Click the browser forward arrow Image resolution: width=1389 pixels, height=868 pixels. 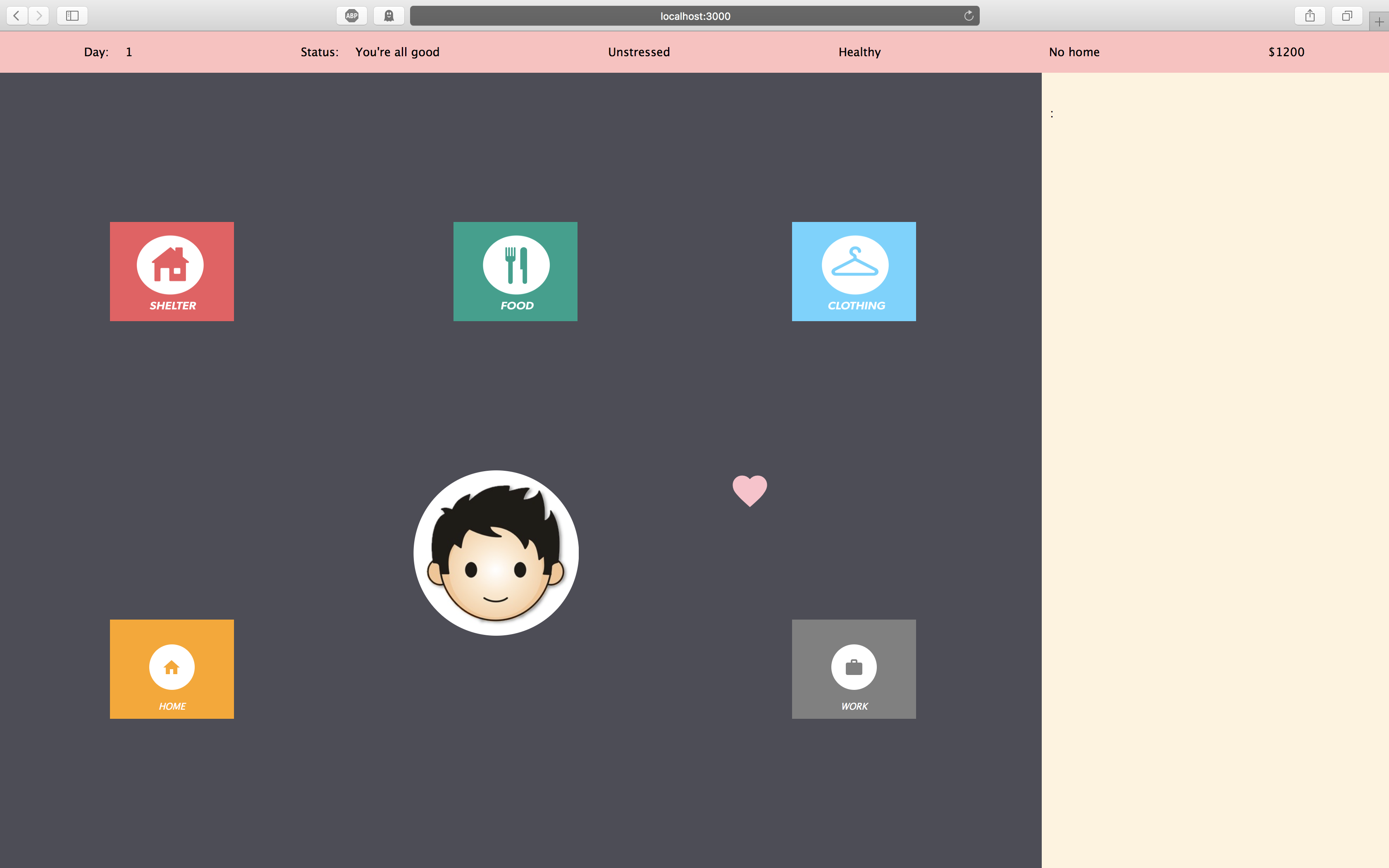click(x=38, y=16)
